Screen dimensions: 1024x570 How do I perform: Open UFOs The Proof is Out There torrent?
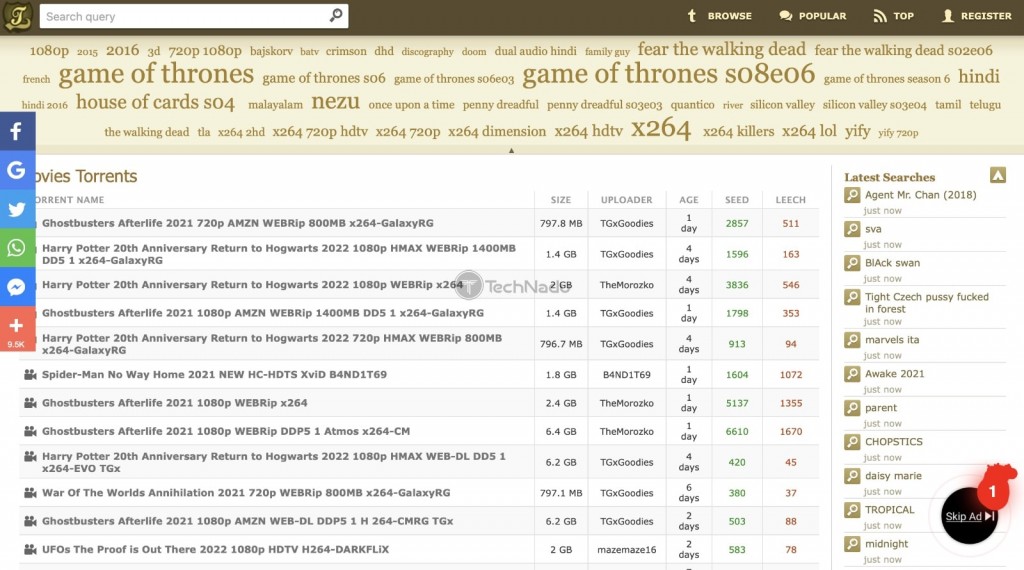point(216,550)
